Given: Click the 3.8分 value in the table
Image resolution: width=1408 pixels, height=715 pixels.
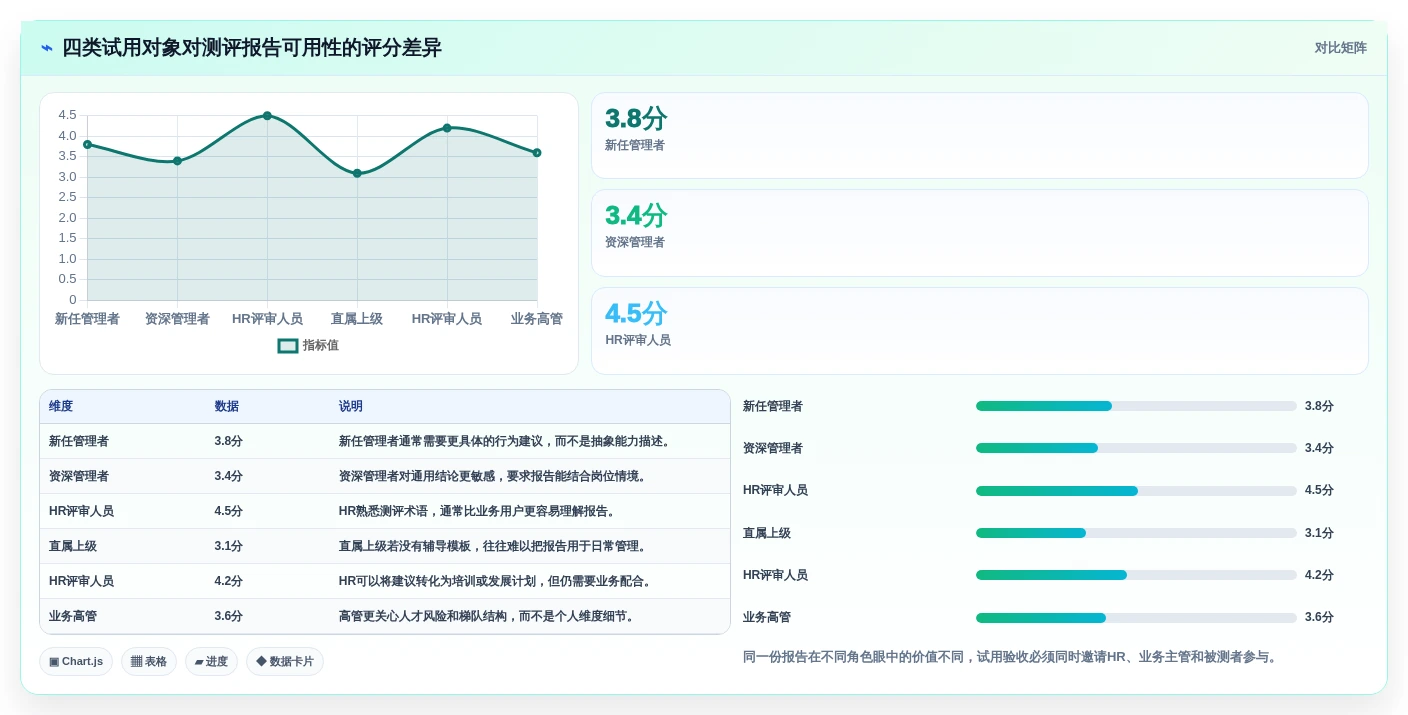Looking at the screenshot, I should pyautogui.click(x=228, y=441).
